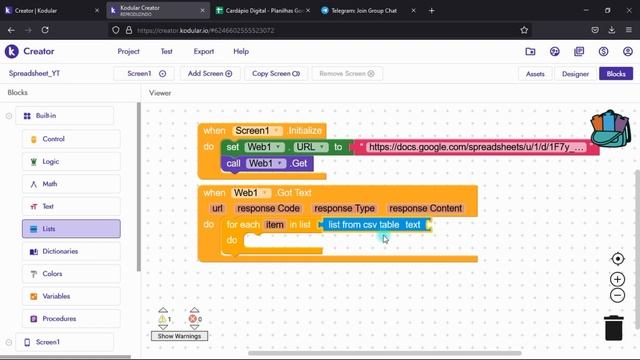Image resolution: width=640 pixels, height=360 pixels.
Task: Click the trash can in viewer
Action: [614, 327]
